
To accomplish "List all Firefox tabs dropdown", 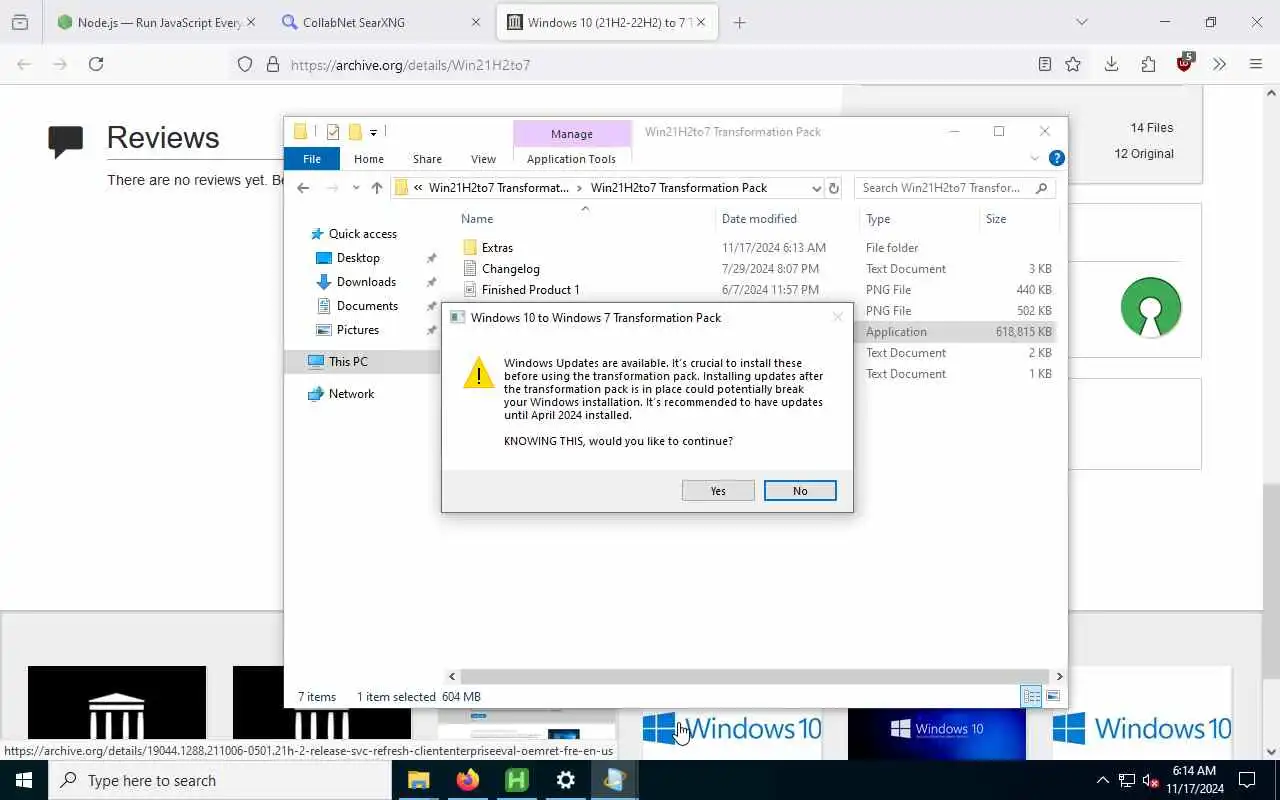I will [x=1081, y=22].
